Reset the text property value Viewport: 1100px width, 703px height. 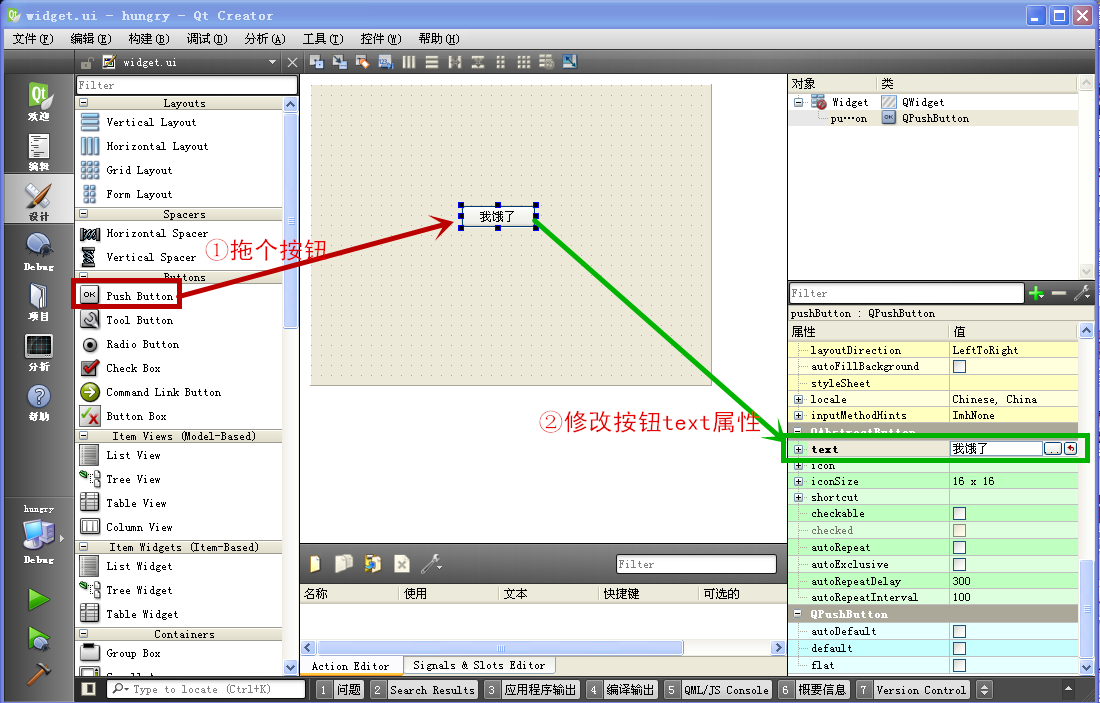point(1071,448)
